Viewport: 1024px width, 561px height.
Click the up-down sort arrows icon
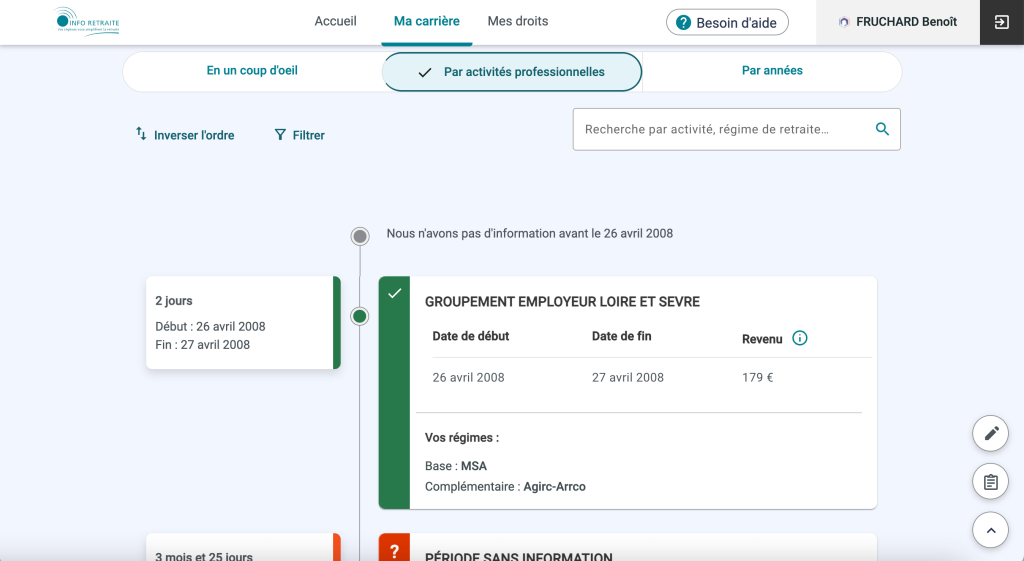click(x=141, y=134)
